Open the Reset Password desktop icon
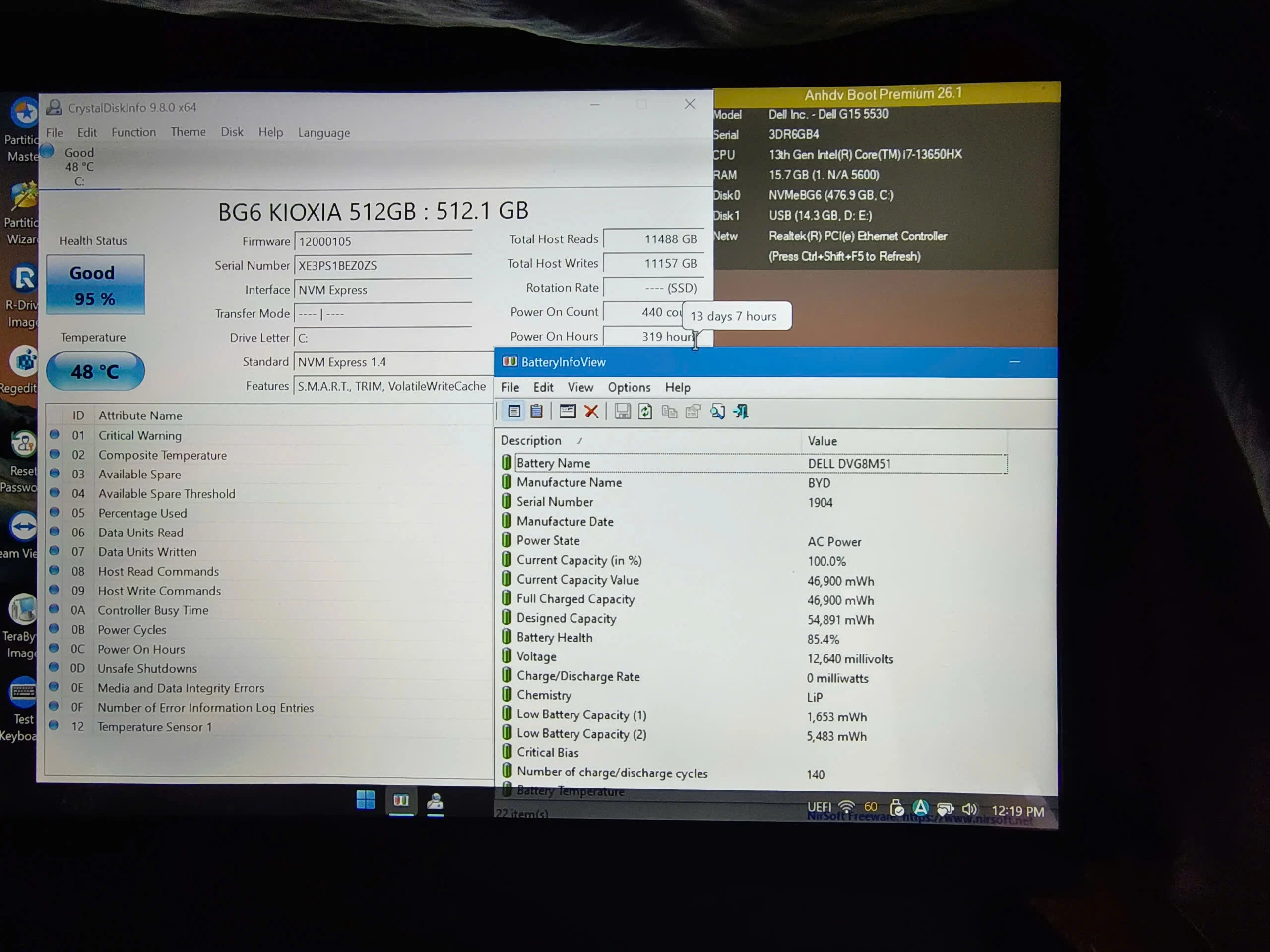 (x=22, y=462)
